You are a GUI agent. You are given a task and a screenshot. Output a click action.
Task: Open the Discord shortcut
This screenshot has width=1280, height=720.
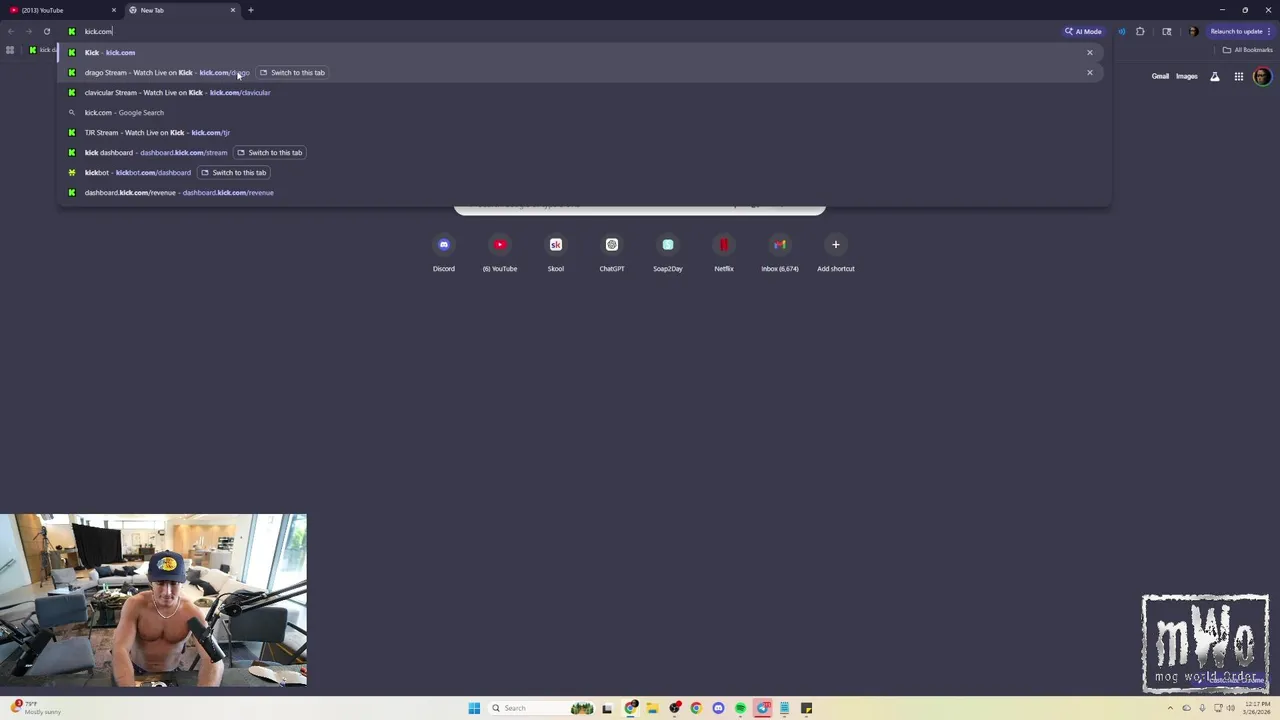point(444,252)
